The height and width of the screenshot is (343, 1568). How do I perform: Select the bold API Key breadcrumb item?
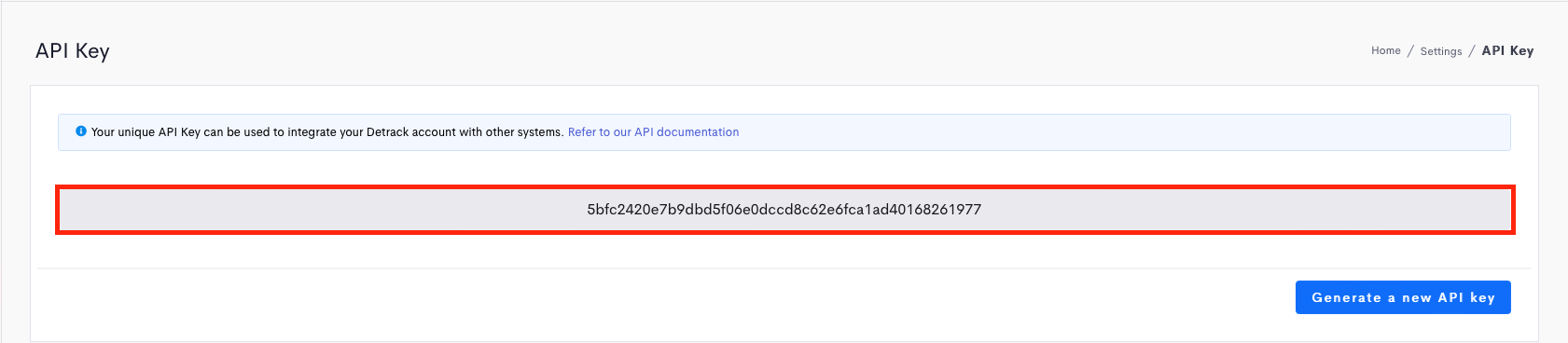[x=1507, y=50]
